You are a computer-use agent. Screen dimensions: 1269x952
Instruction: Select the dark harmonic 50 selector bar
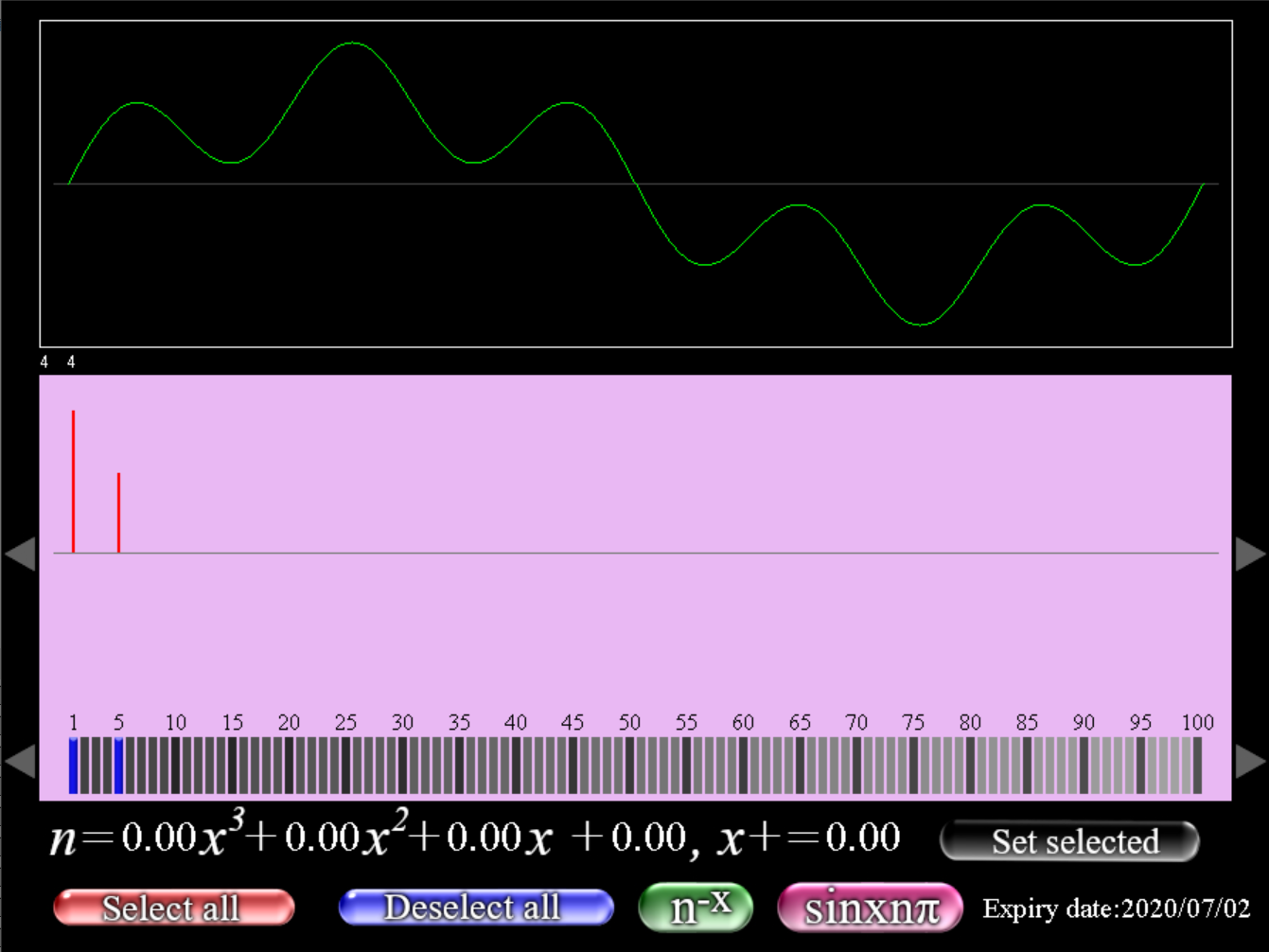[x=629, y=766]
